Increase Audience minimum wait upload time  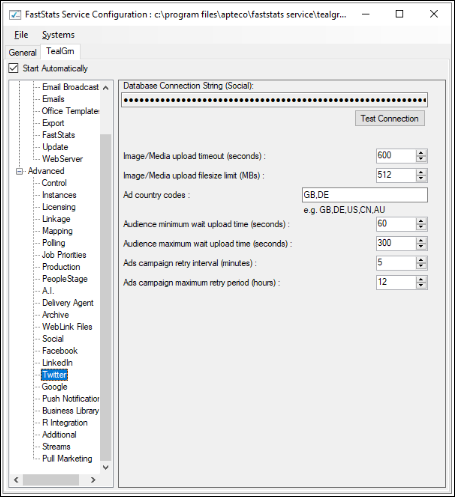tap(421, 221)
